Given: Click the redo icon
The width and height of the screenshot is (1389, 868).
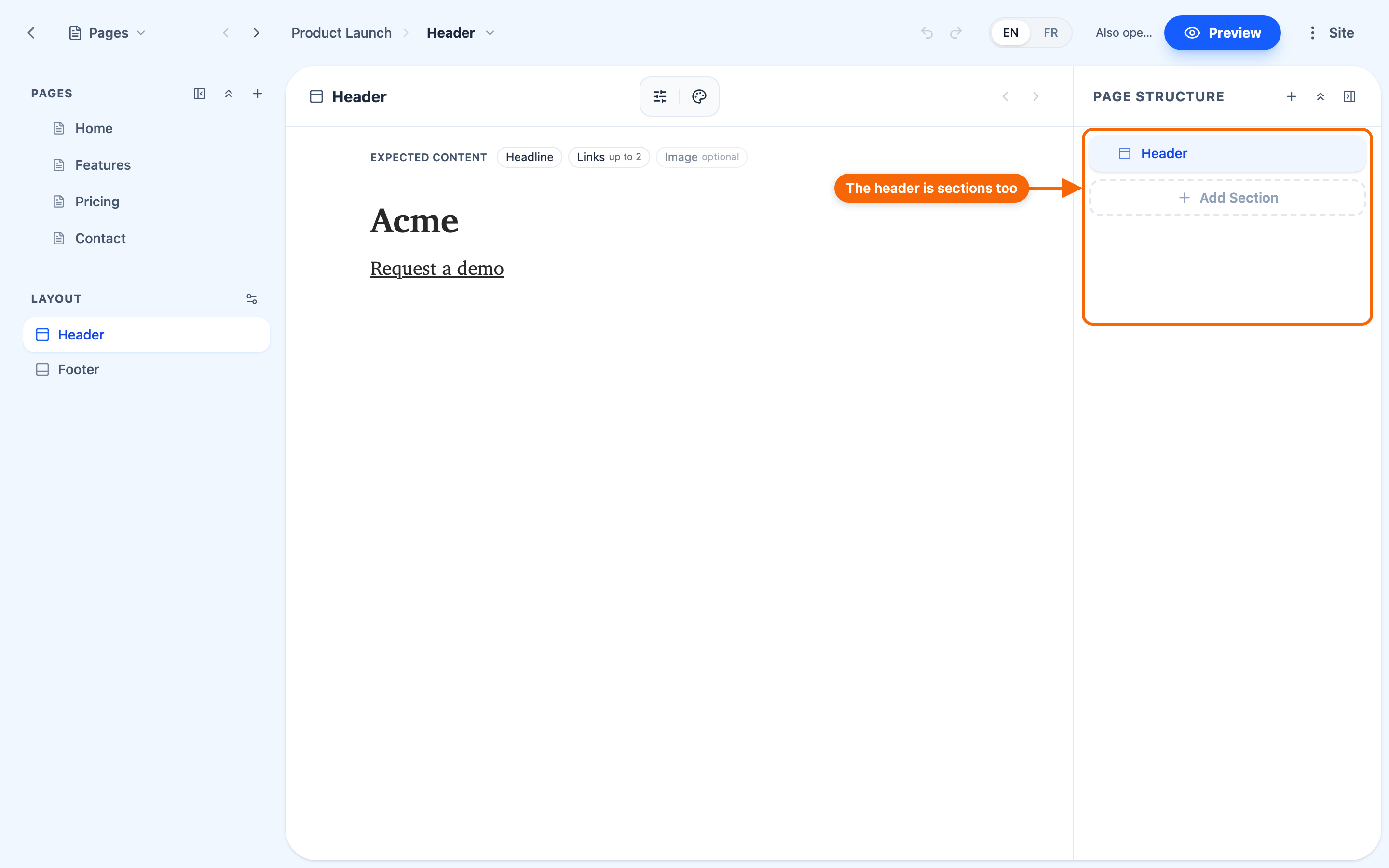Looking at the screenshot, I should [955, 33].
